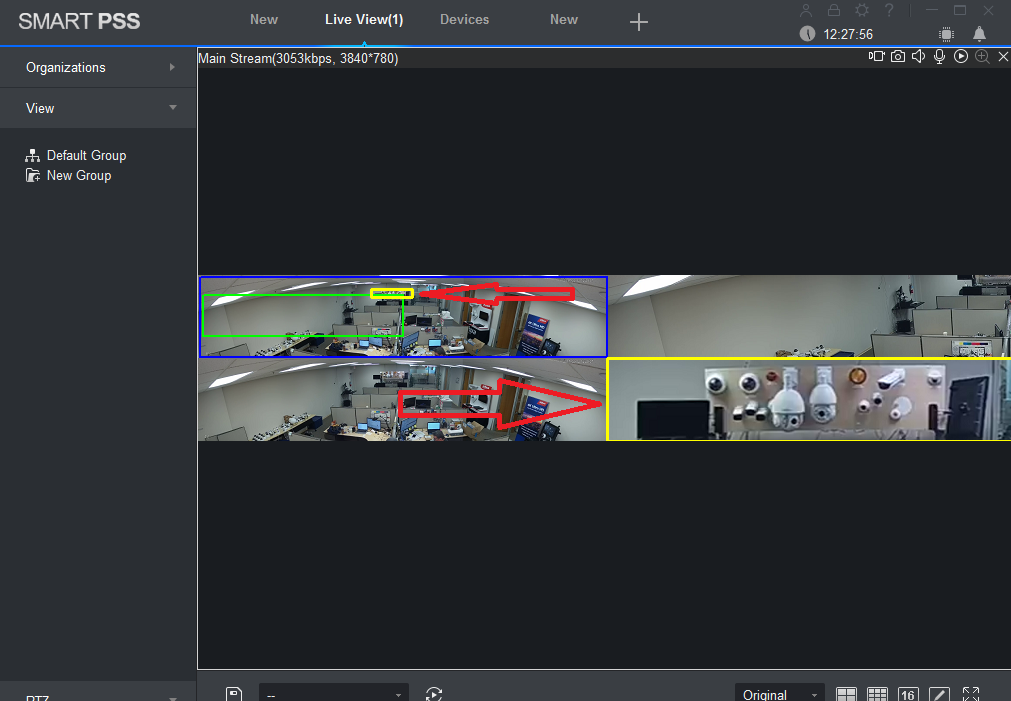Viewport: 1011px width, 701px height.
Task: Expand the Organizations panel
Action: [x=98, y=67]
